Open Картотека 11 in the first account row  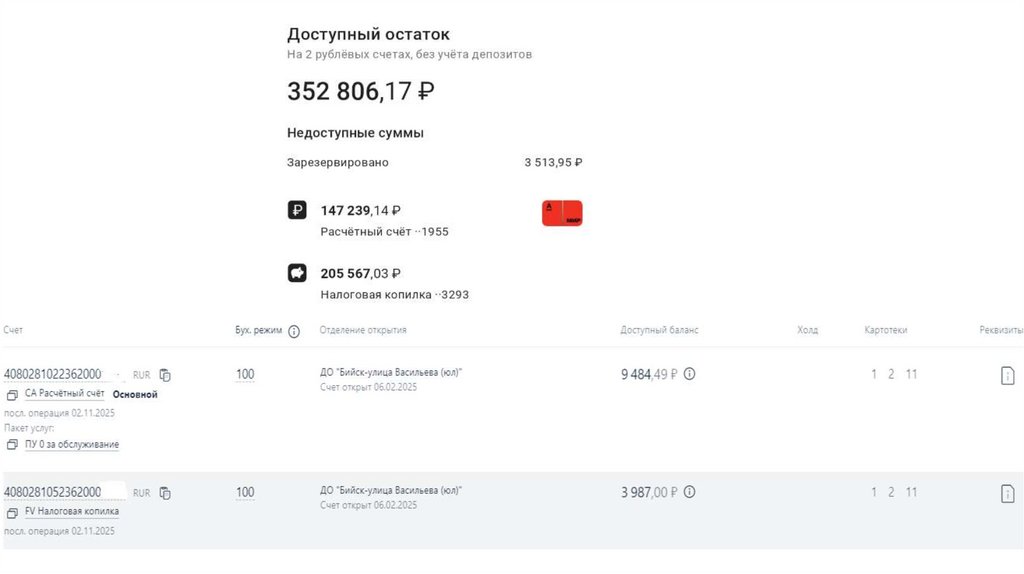911,375
